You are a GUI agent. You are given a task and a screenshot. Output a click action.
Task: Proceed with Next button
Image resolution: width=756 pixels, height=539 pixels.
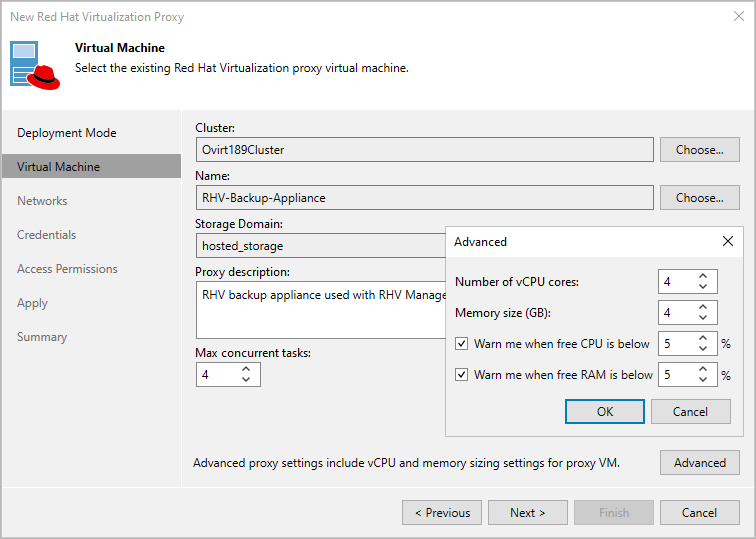[x=528, y=512]
